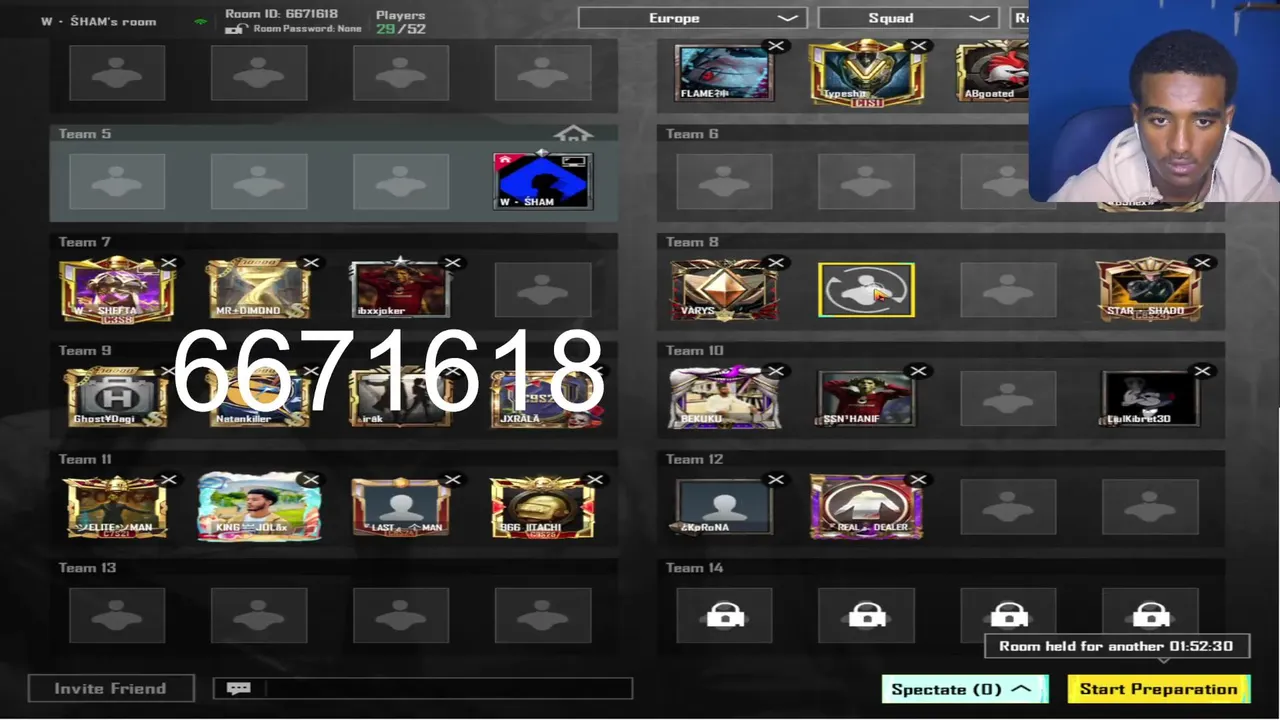
Task: Remove VARYS with the X icon
Action: click(x=776, y=263)
